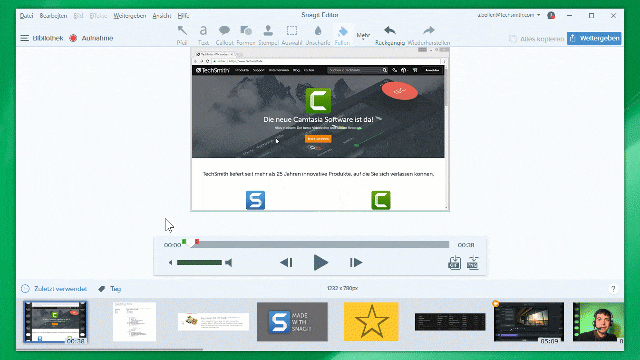This screenshot has height=360, width=640.
Task: Select the Unschärfe blur tool
Action: coord(318,34)
